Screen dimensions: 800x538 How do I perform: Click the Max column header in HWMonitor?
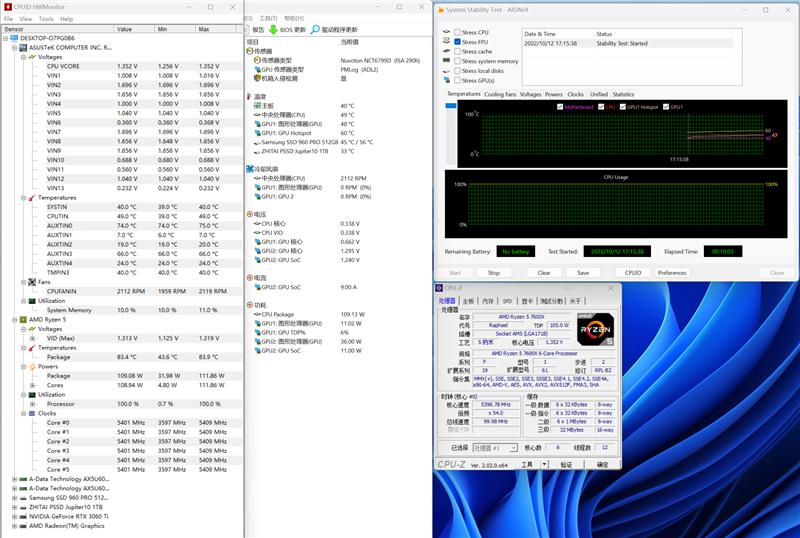(218, 29)
